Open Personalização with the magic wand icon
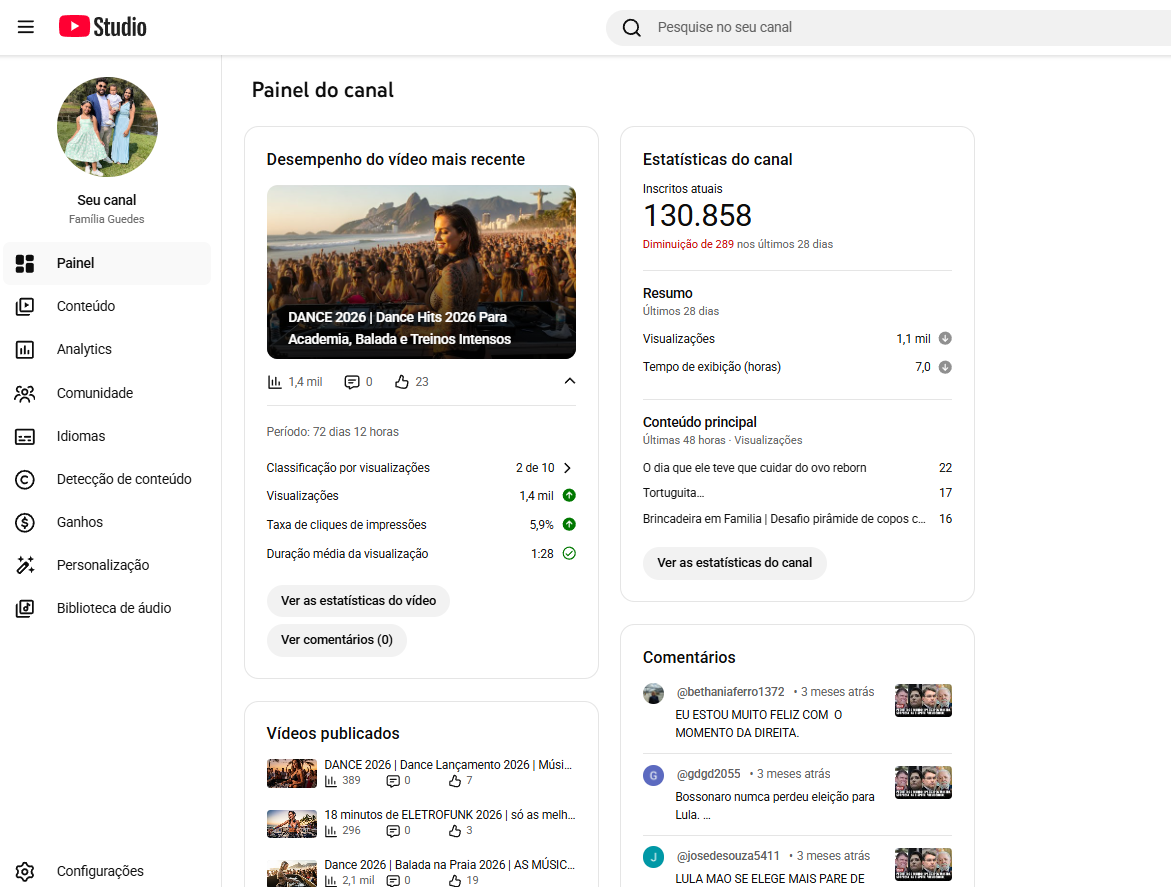1171x887 pixels. (25, 565)
